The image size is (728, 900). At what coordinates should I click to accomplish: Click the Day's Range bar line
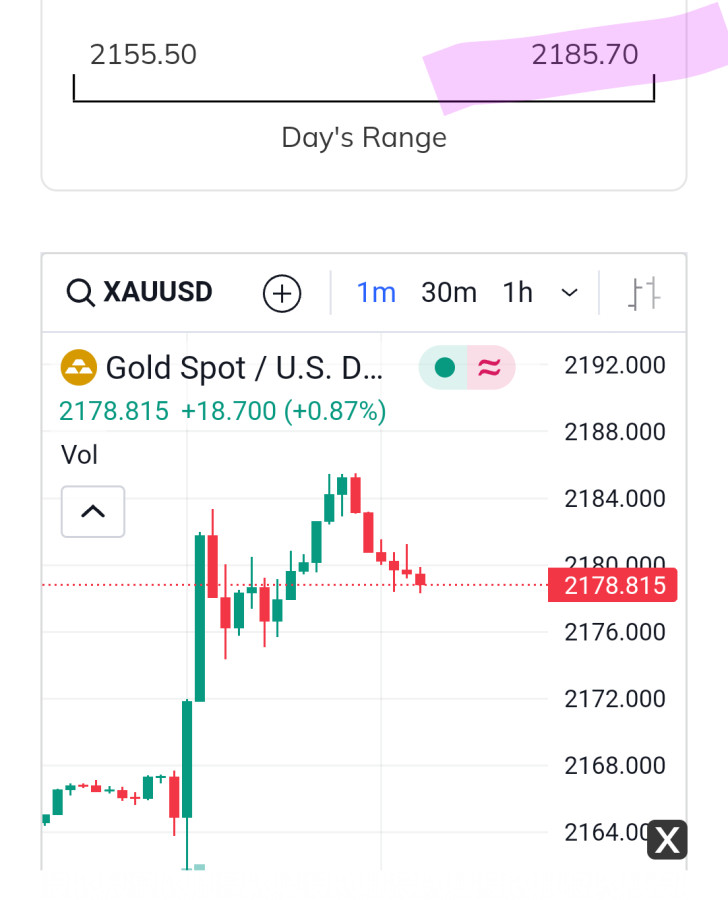point(364,100)
